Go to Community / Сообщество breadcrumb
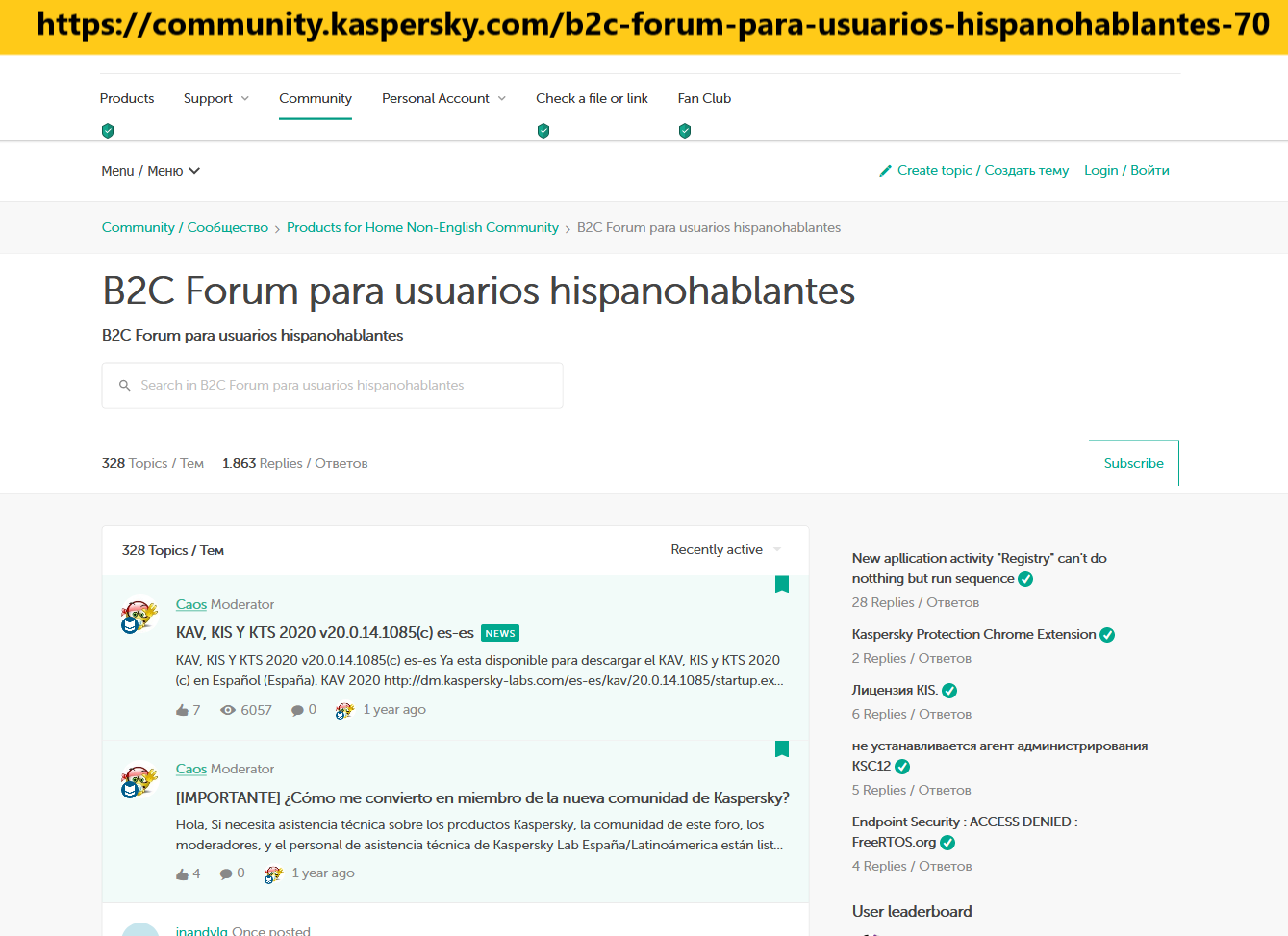 point(185,227)
